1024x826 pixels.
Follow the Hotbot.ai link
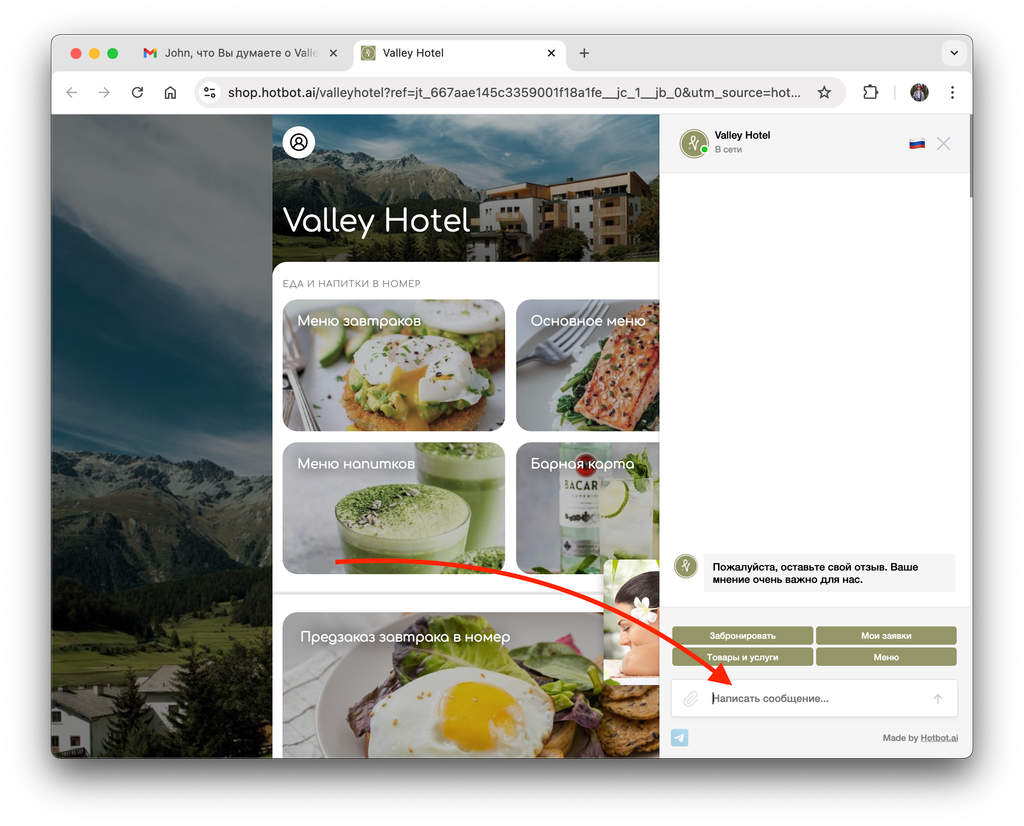[939, 738]
